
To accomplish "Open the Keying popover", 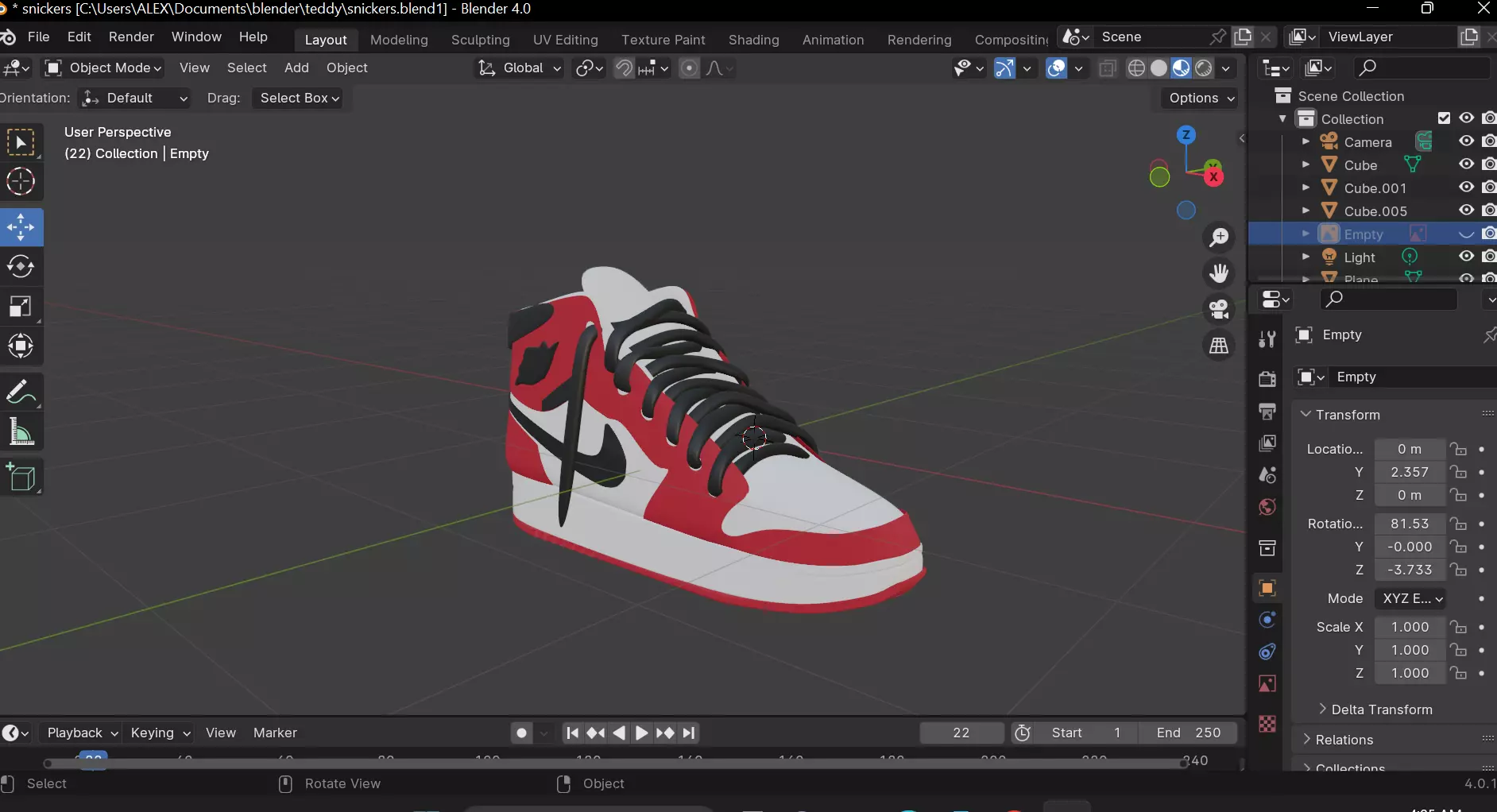I will pos(160,733).
